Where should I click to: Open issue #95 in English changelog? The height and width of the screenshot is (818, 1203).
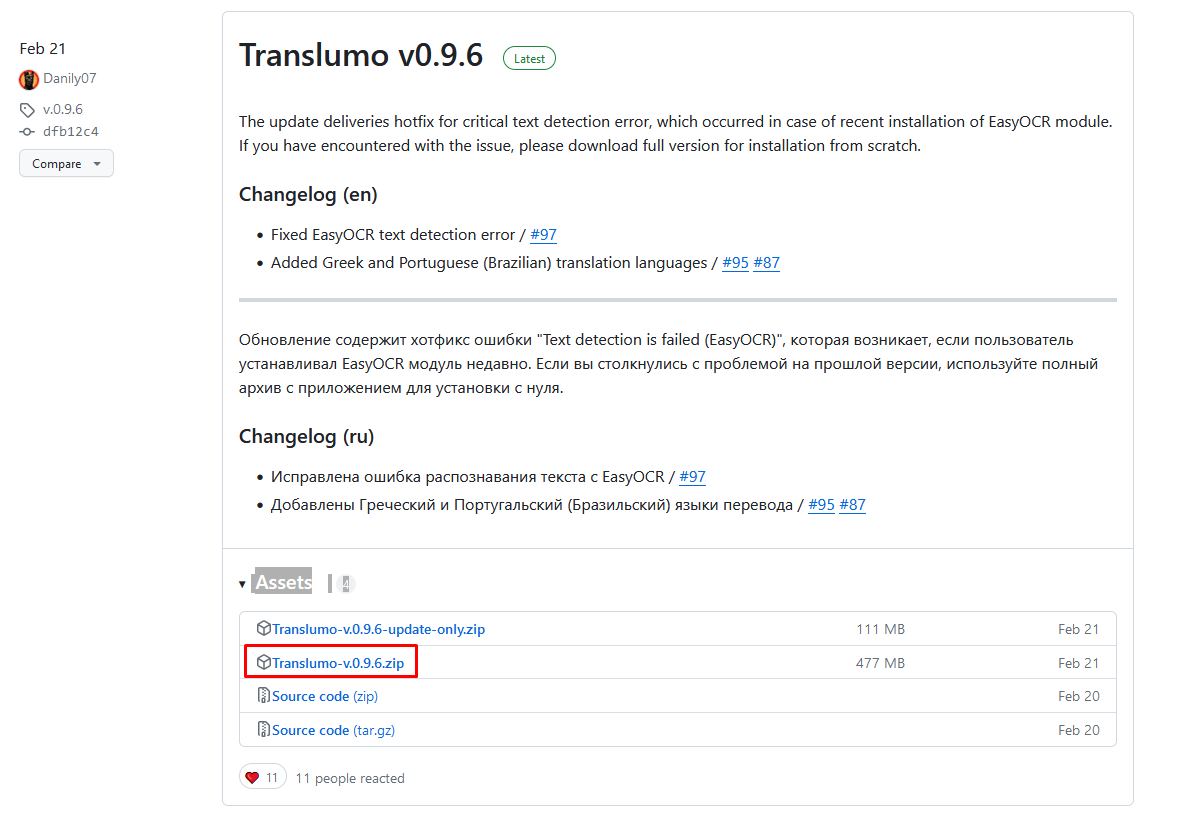[735, 263]
